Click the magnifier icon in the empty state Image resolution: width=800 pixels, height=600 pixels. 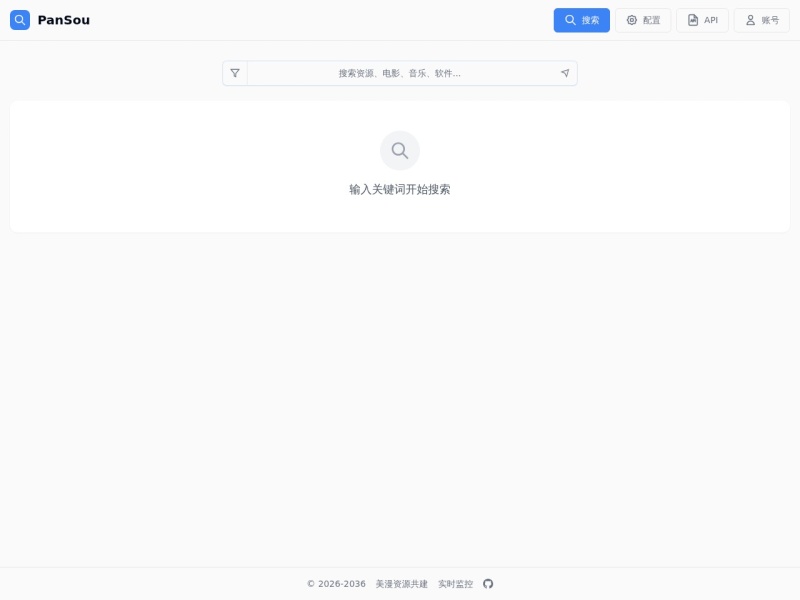(400, 151)
